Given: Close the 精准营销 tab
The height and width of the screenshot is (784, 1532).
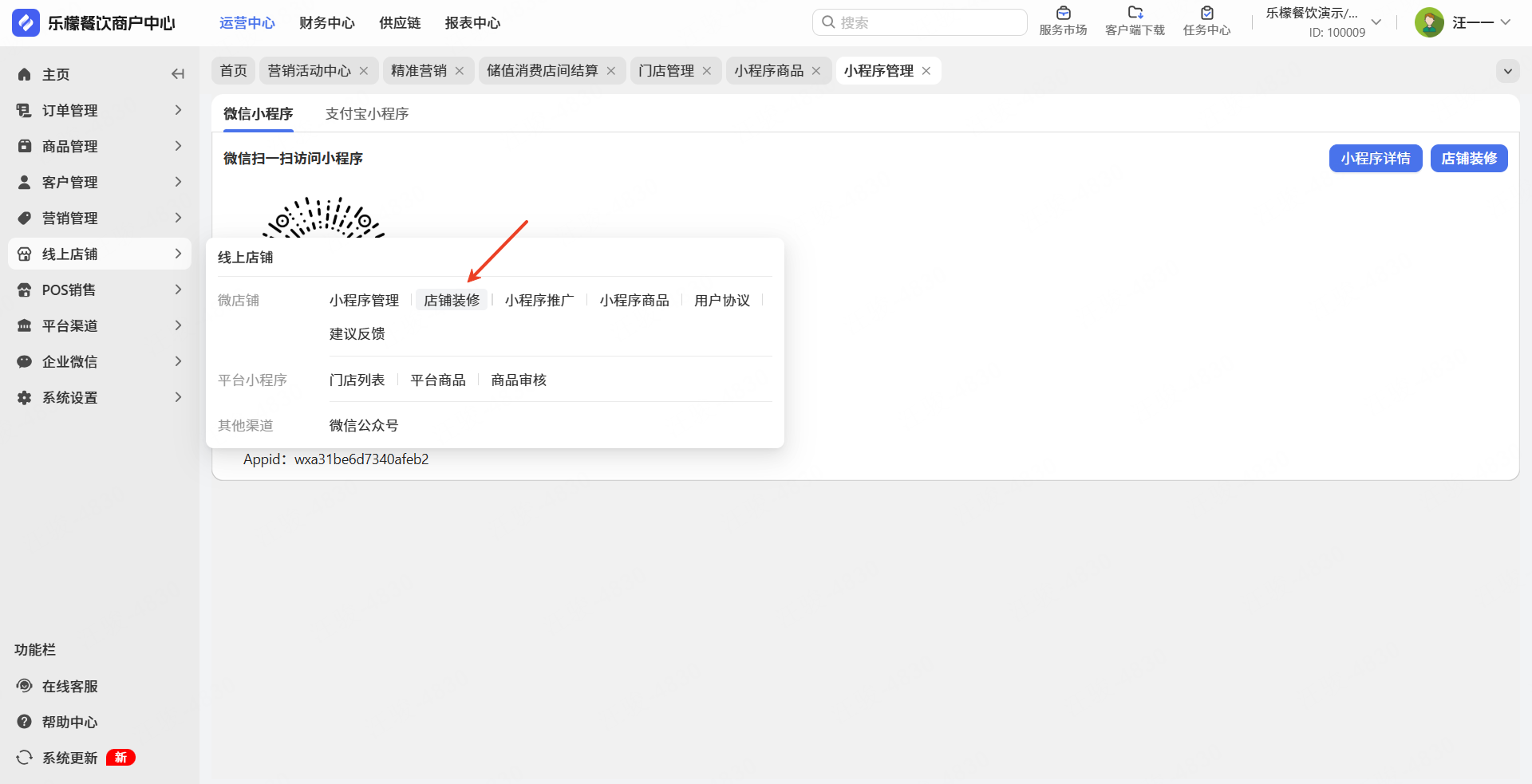Looking at the screenshot, I should [x=460, y=71].
